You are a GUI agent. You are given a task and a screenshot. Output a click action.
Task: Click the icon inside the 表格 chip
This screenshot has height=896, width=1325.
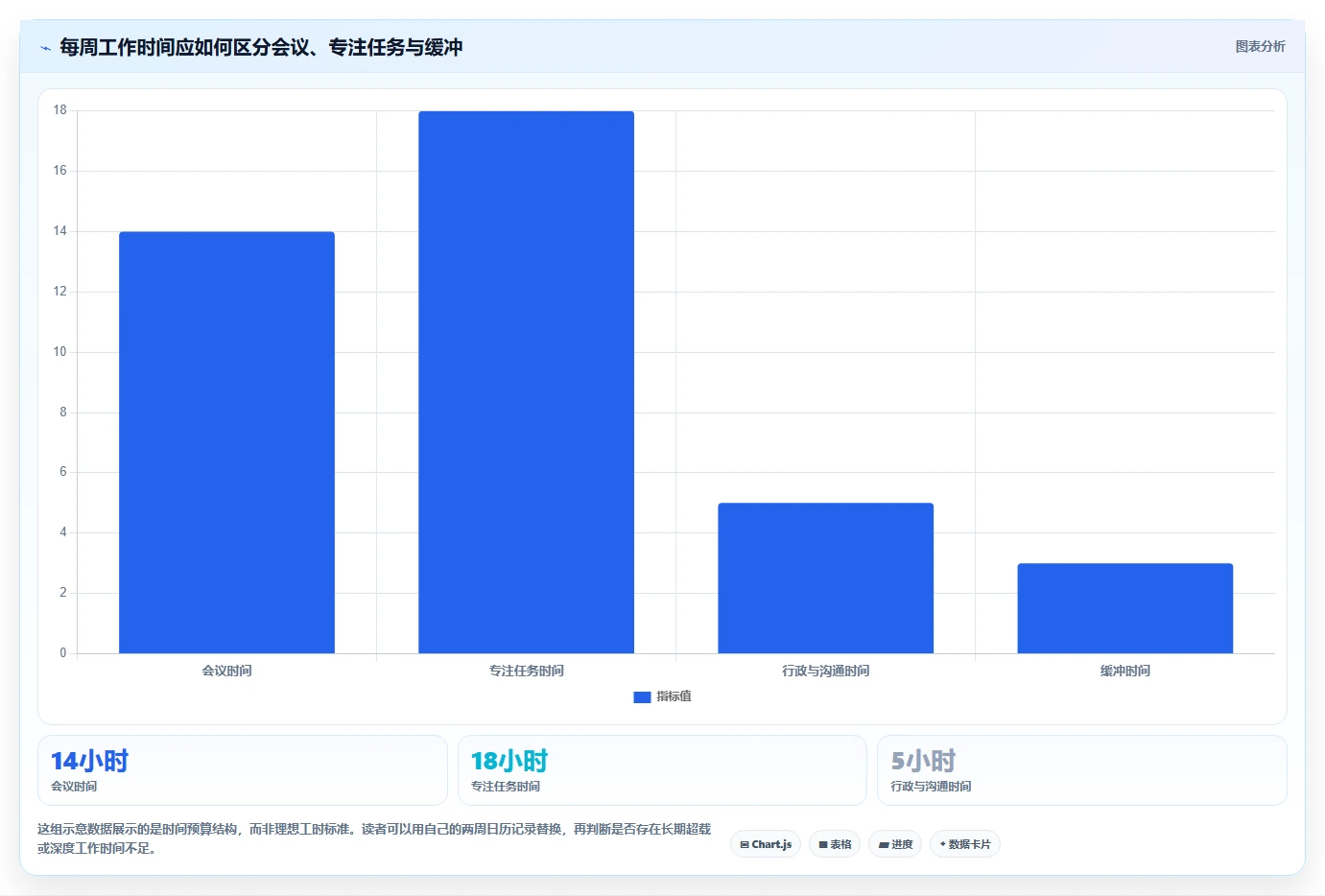pos(823,845)
